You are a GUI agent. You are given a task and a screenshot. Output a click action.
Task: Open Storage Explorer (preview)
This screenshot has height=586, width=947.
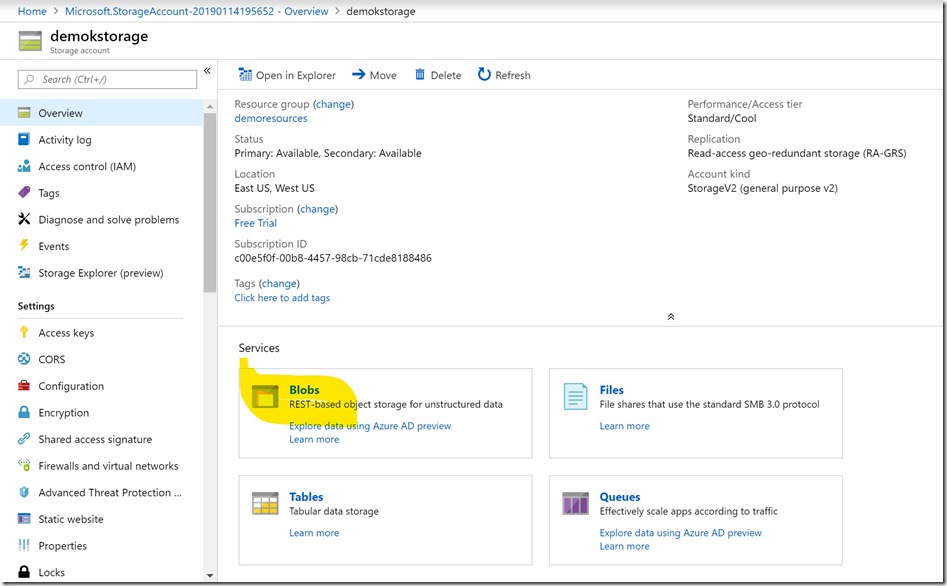(101, 272)
